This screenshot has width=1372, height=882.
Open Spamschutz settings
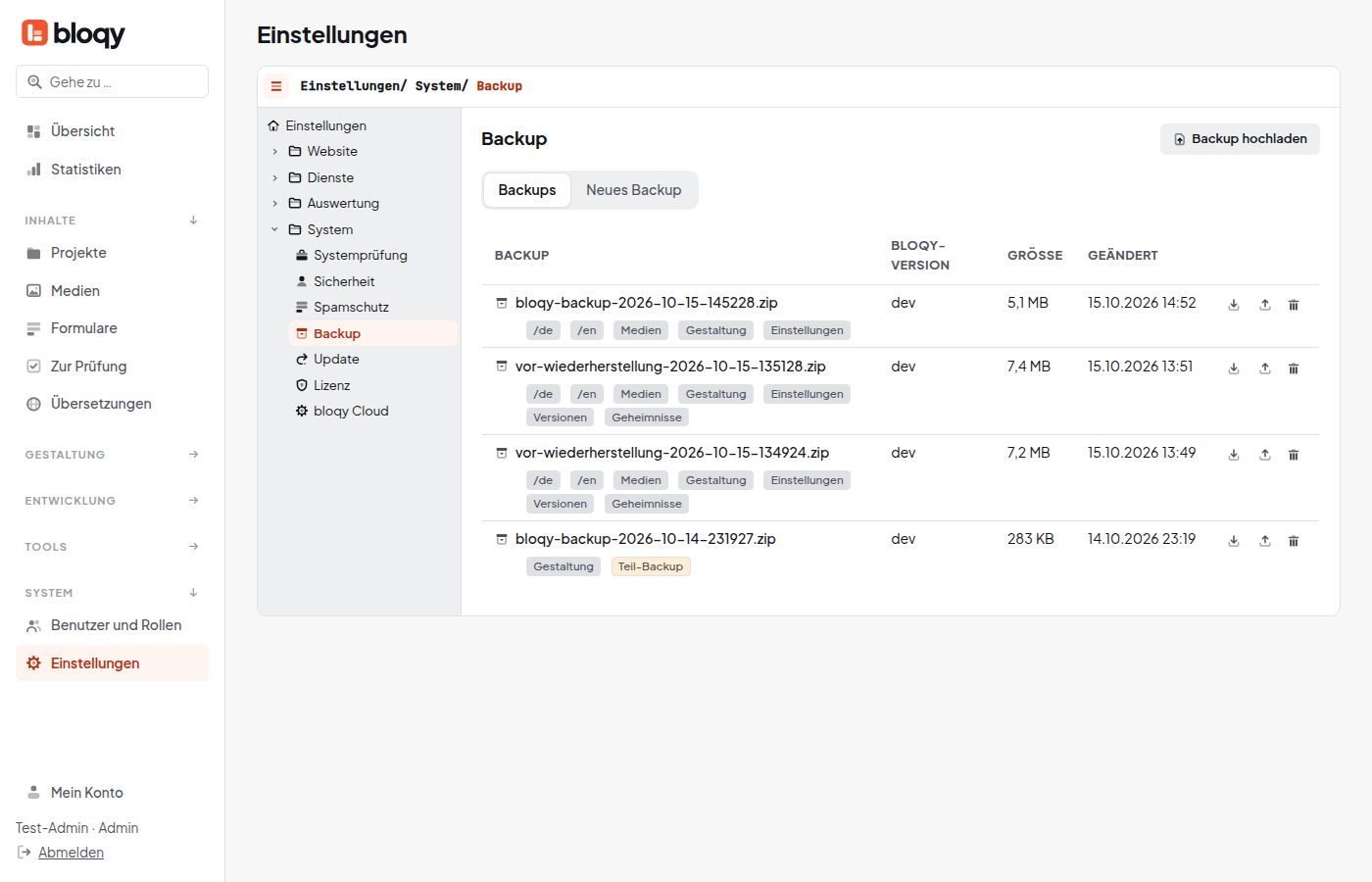(x=372, y=308)
